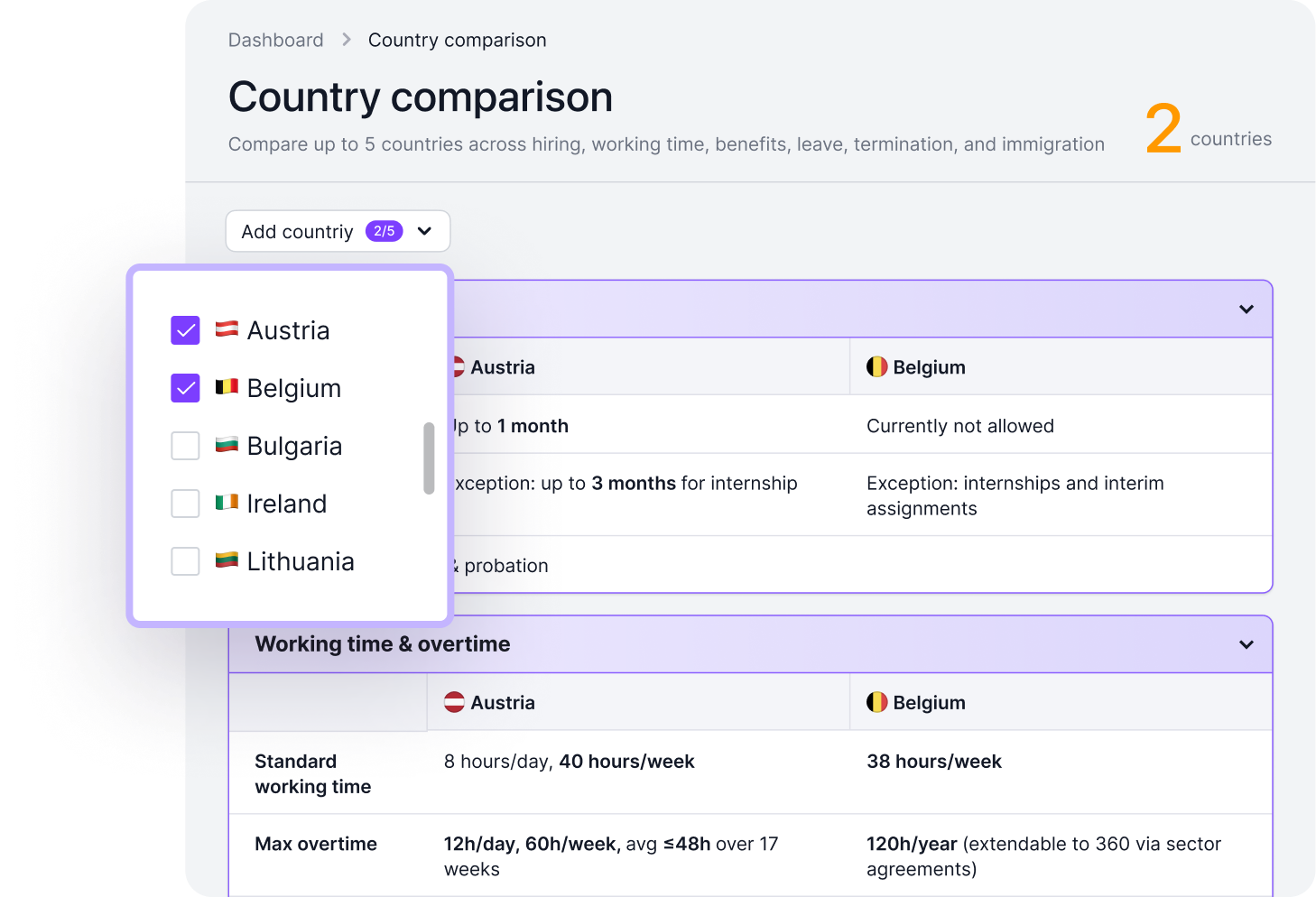Uncheck the Austria checkbox
Image resolution: width=1316 pixels, height=897 pixels.
coord(185,330)
